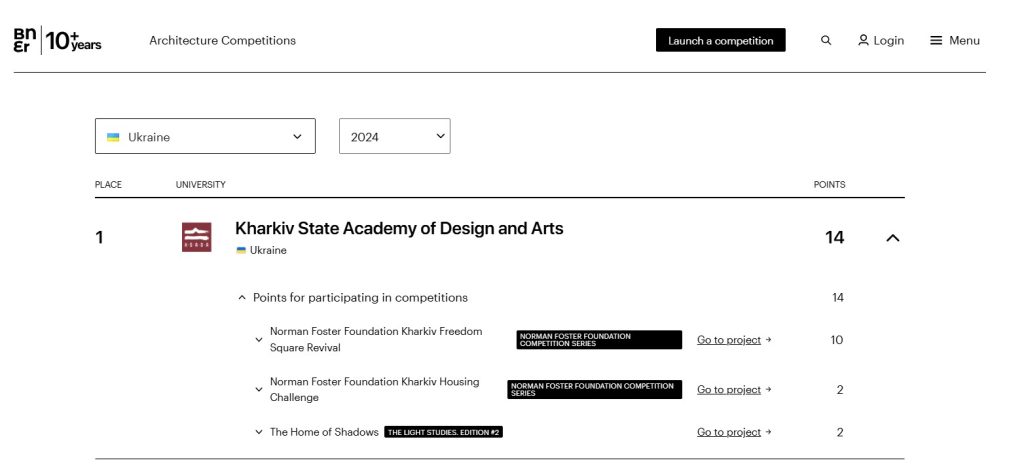The width and height of the screenshot is (1024, 471).
Task: Open the Ukraine country dropdown
Action: [205, 137]
